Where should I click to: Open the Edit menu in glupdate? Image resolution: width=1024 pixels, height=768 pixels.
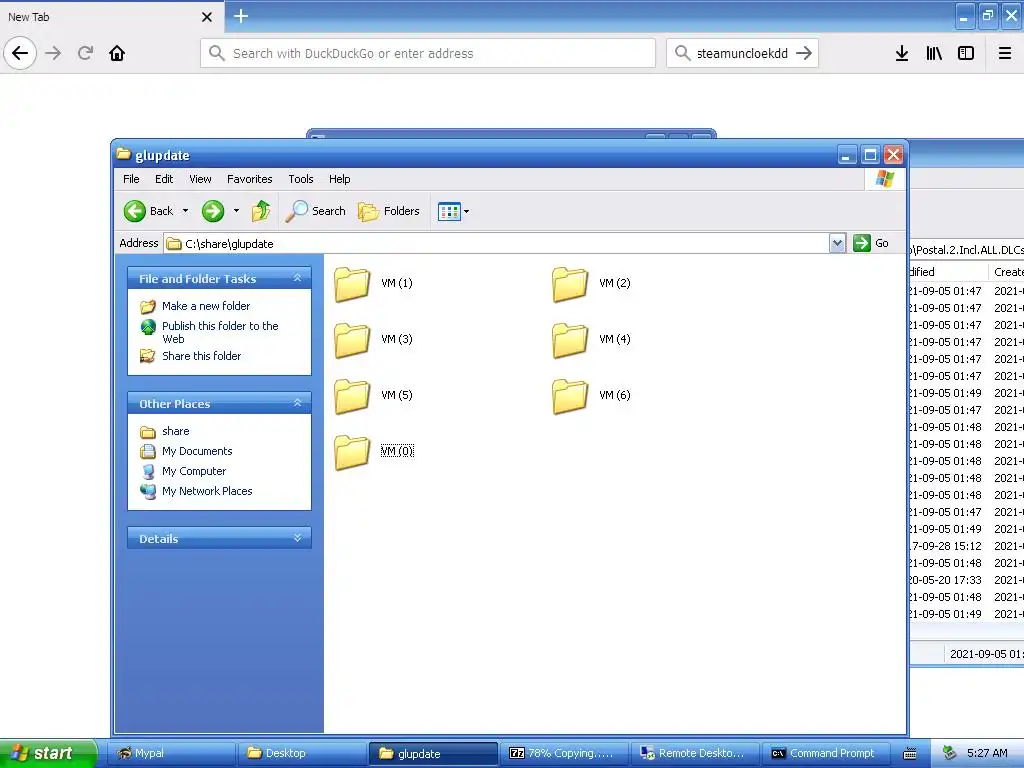tap(164, 179)
